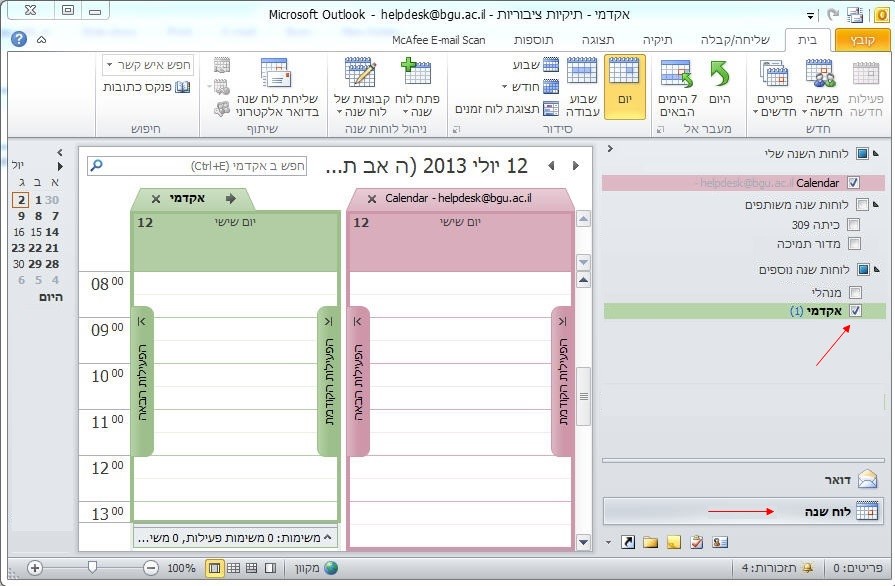Screen dimensions: 895x586
Task: Click the zoom slider handle
Action: coord(92,567)
